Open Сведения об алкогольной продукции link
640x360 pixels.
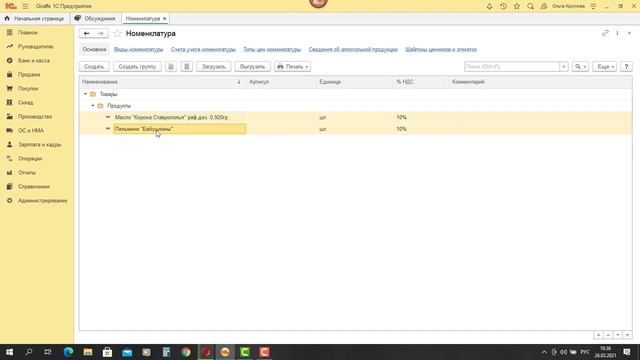353,49
